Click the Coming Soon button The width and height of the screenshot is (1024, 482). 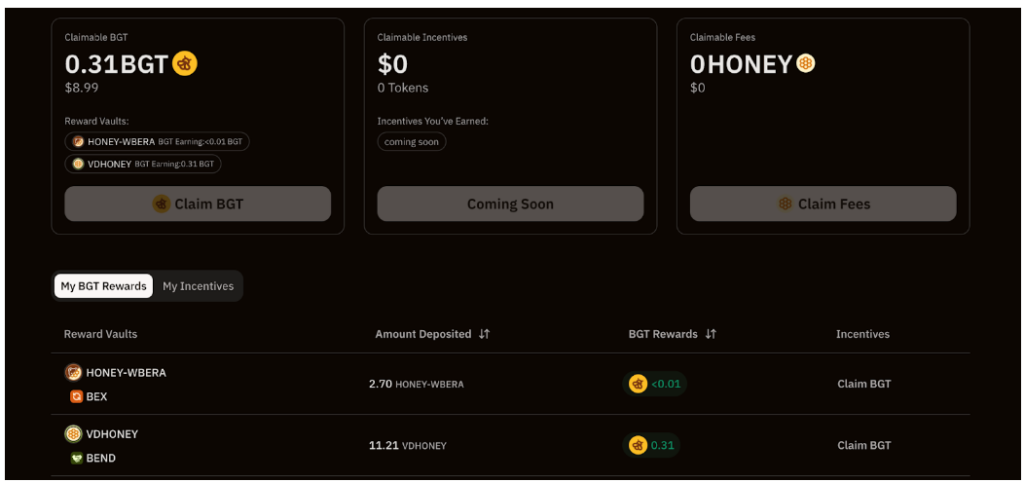pyautogui.click(x=510, y=204)
